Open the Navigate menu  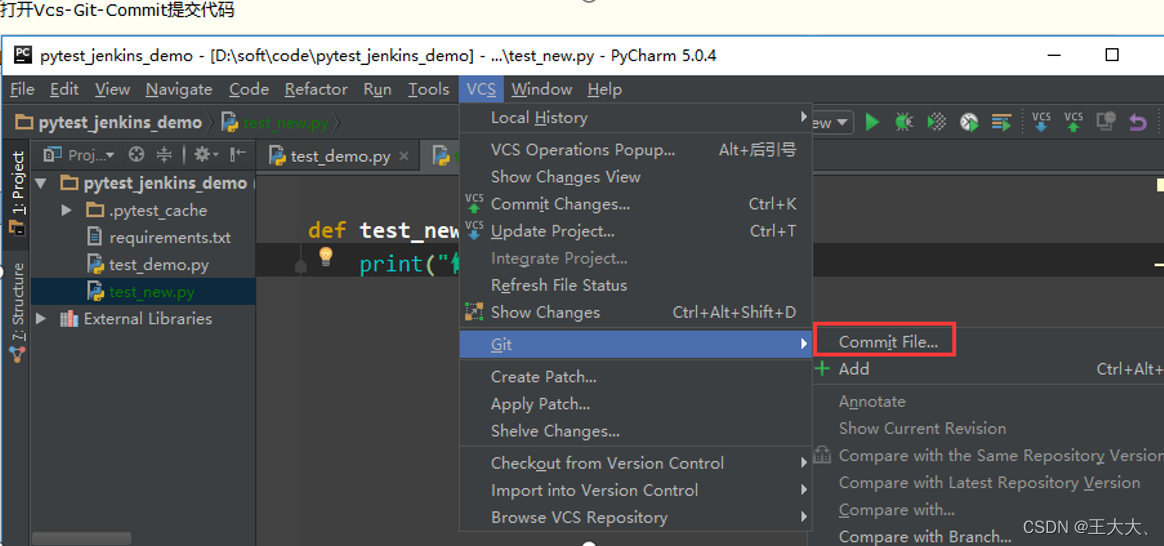(179, 89)
